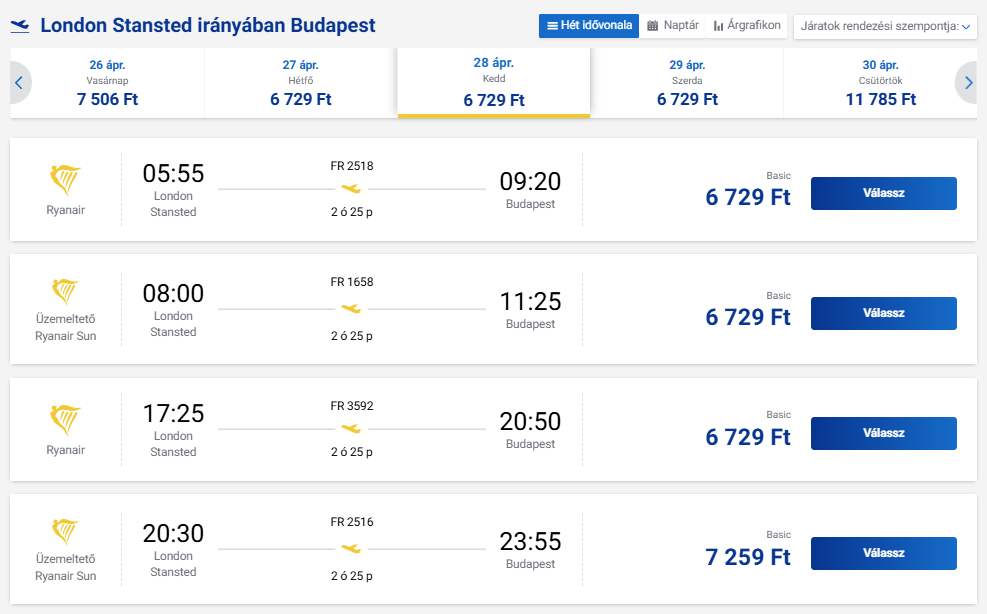Click the Ryanair Sun logo on flight FR 1658

[65, 291]
